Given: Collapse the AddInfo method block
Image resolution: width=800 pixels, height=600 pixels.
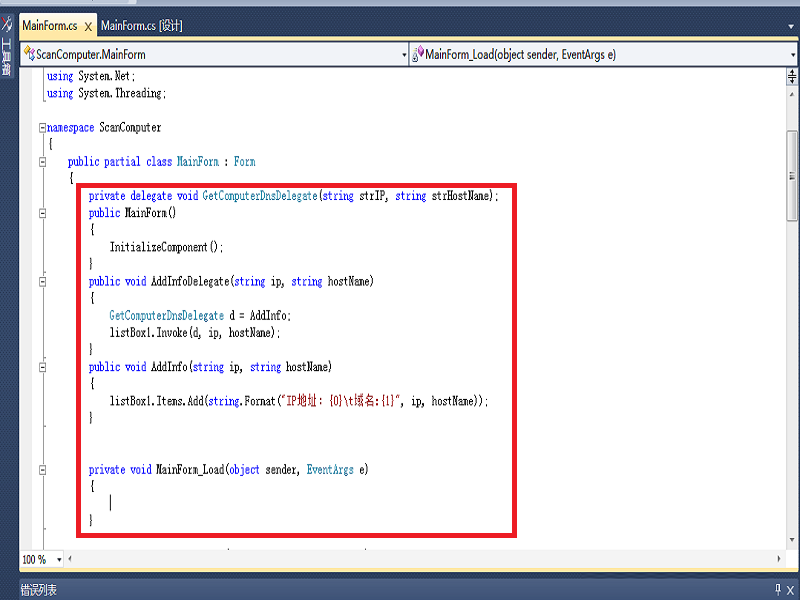Looking at the screenshot, I should click(43, 367).
